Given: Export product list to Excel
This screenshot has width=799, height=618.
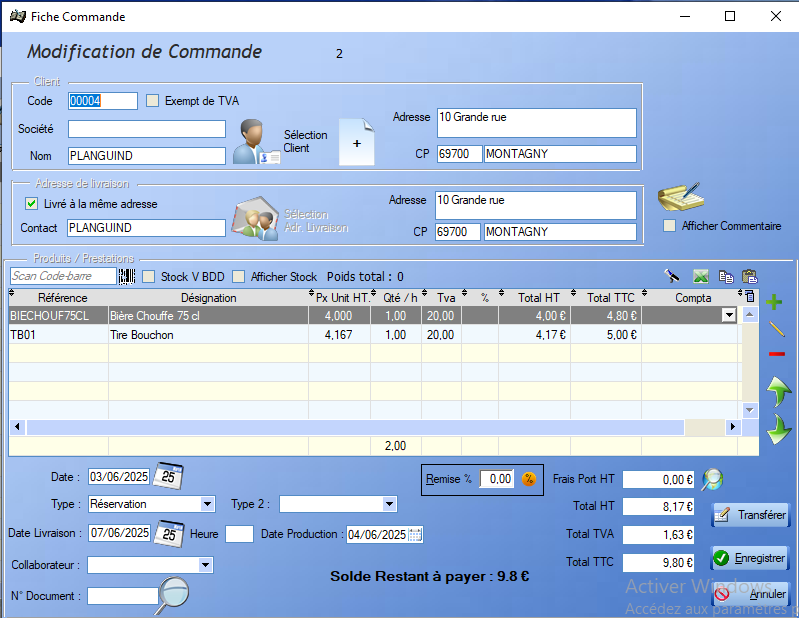Looking at the screenshot, I should pos(701,277).
